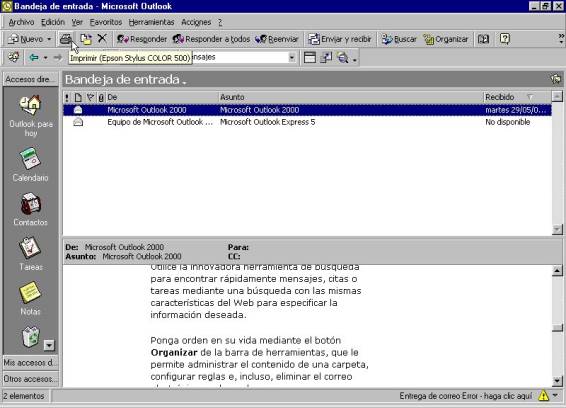The width and height of the screenshot is (566, 408).
Task: Open the Address Book icon
Action: pyautogui.click(x=483, y=39)
